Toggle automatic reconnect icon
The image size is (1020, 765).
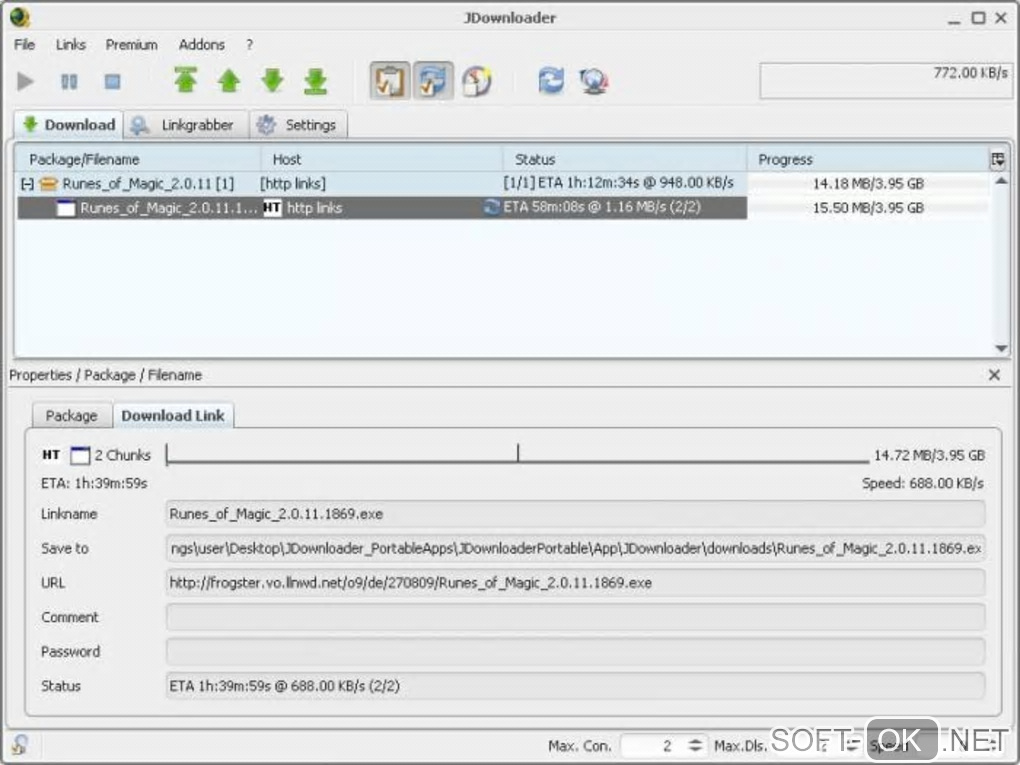click(433, 81)
